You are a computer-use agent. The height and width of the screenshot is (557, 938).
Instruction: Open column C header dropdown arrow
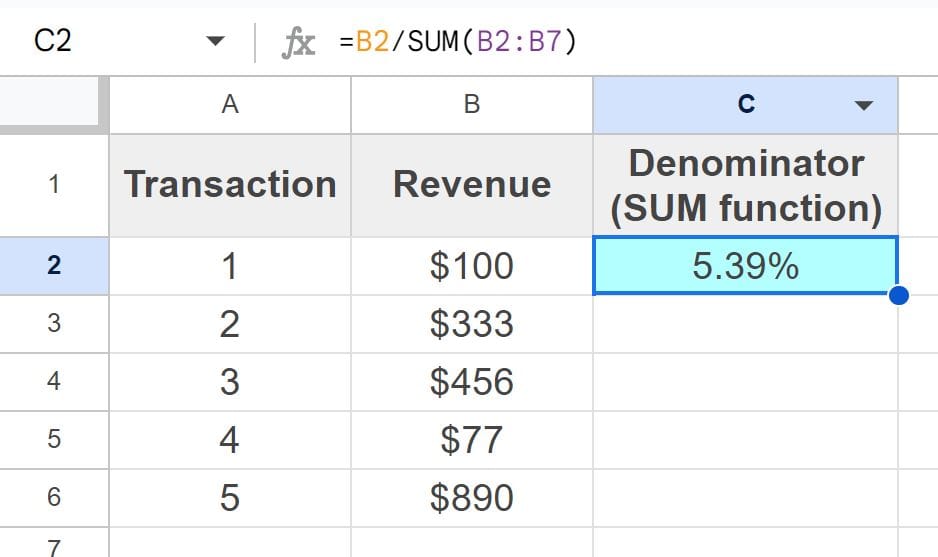point(863,106)
